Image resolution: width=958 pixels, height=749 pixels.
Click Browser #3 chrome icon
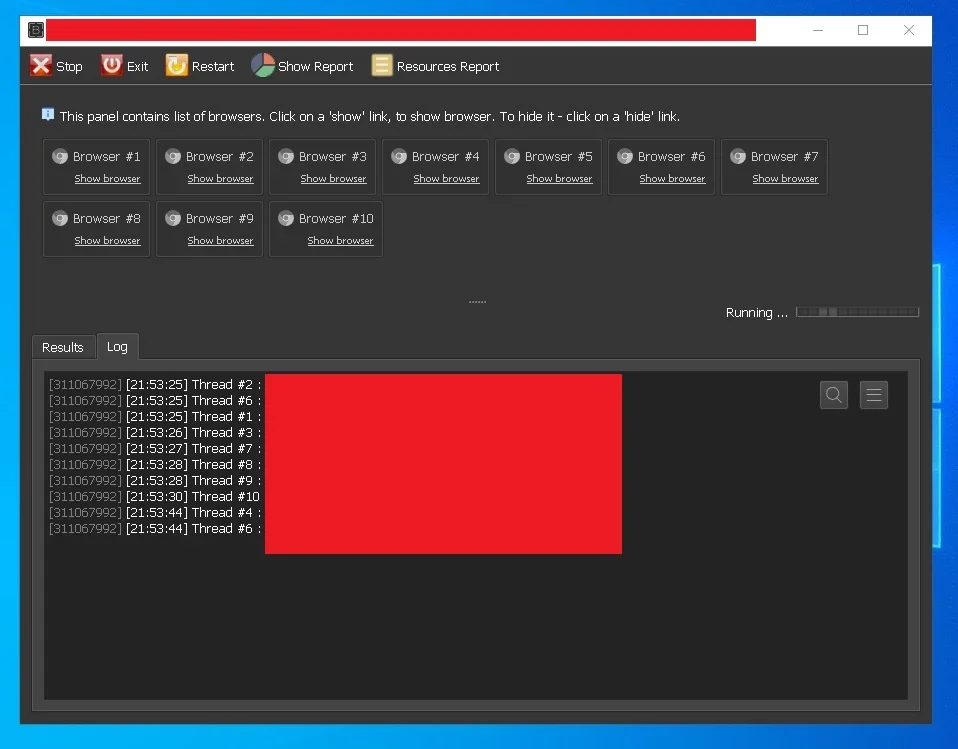click(x=286, y=156)
